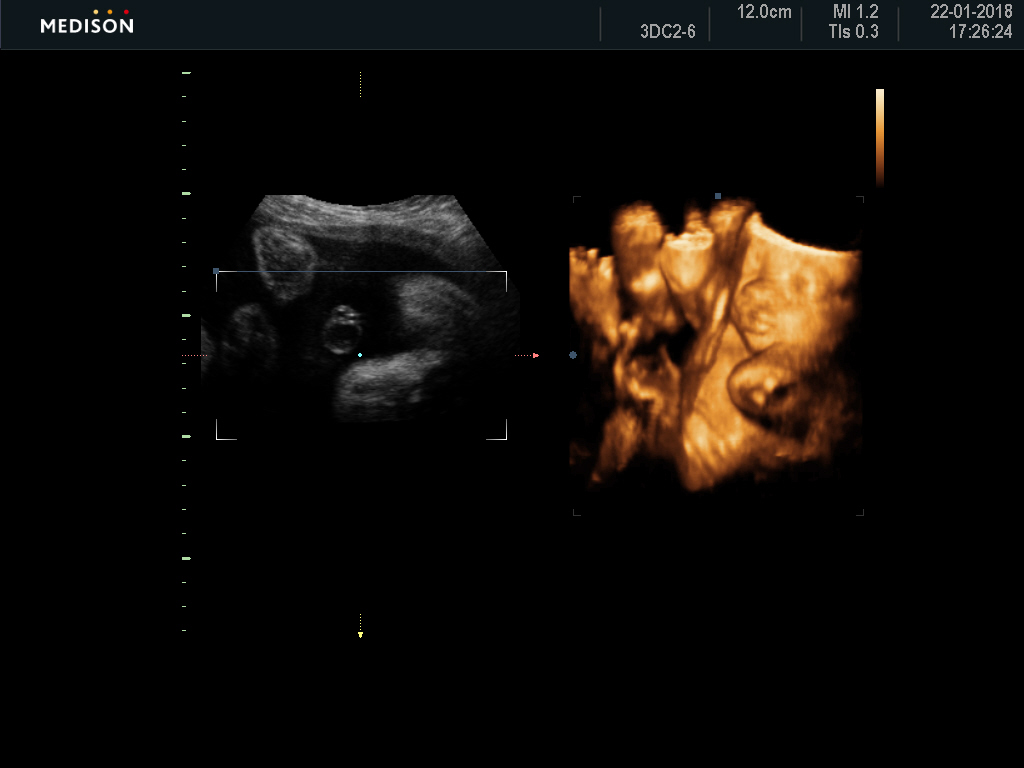Click the sepia color map bar
Image resolution: width=1024 pixels, height=768 pixels.
[x=880, y=137]
